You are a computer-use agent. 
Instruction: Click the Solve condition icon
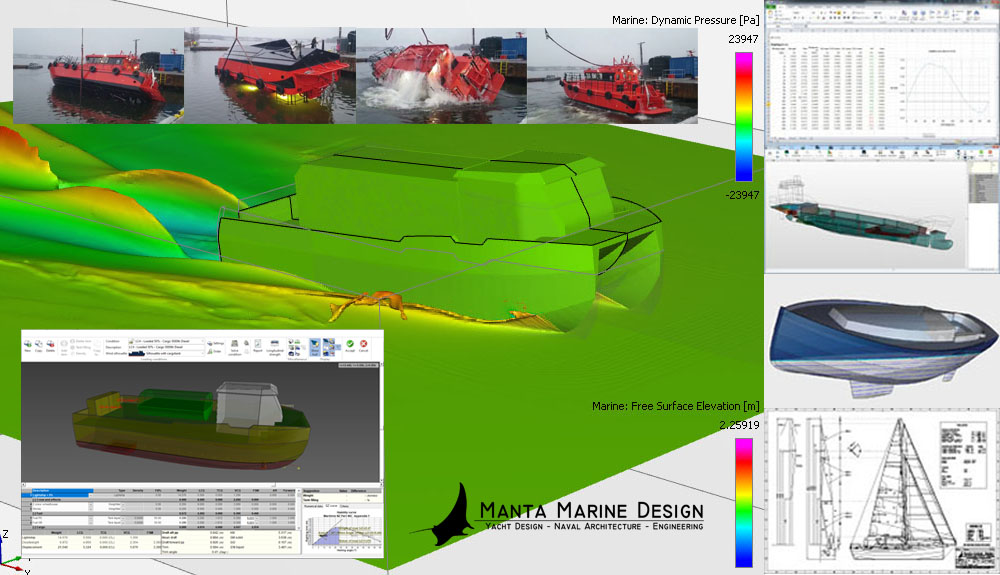(x=235, y=346)
